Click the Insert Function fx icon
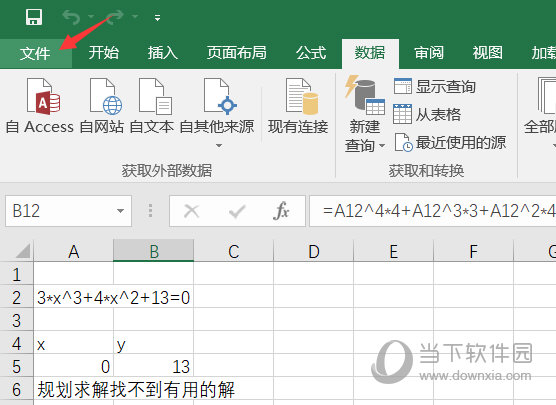Viewport: 556px width, 405px height. coord(281,211)
